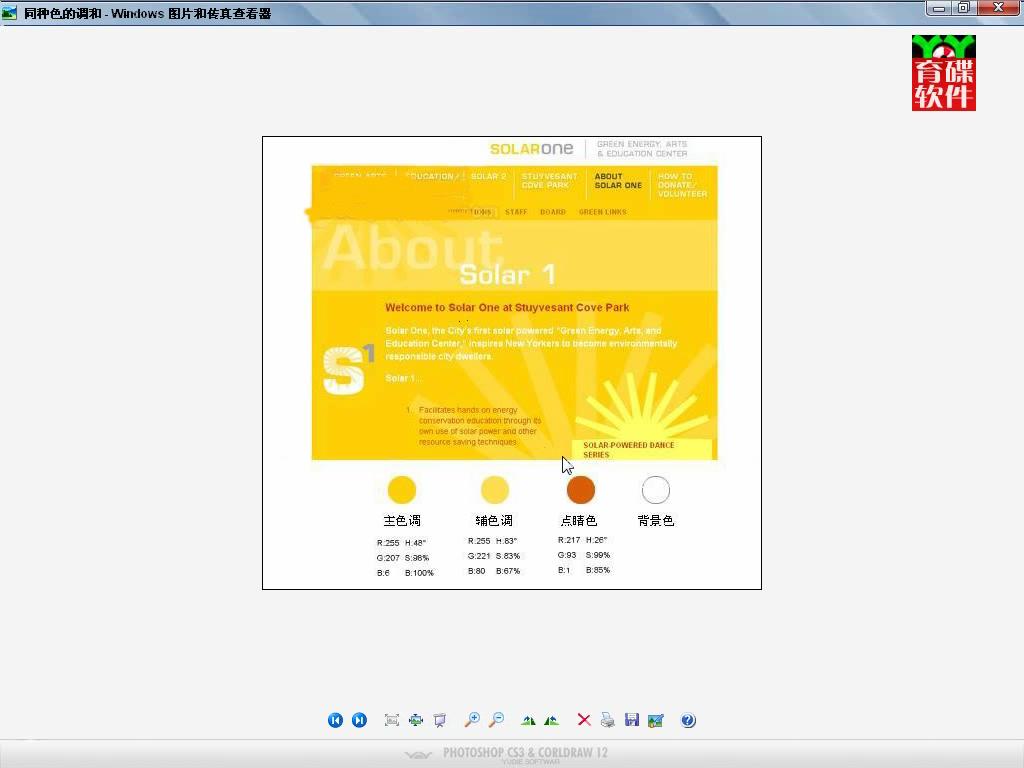
Task: Open the viewer Help
Action: click(688, 720)
